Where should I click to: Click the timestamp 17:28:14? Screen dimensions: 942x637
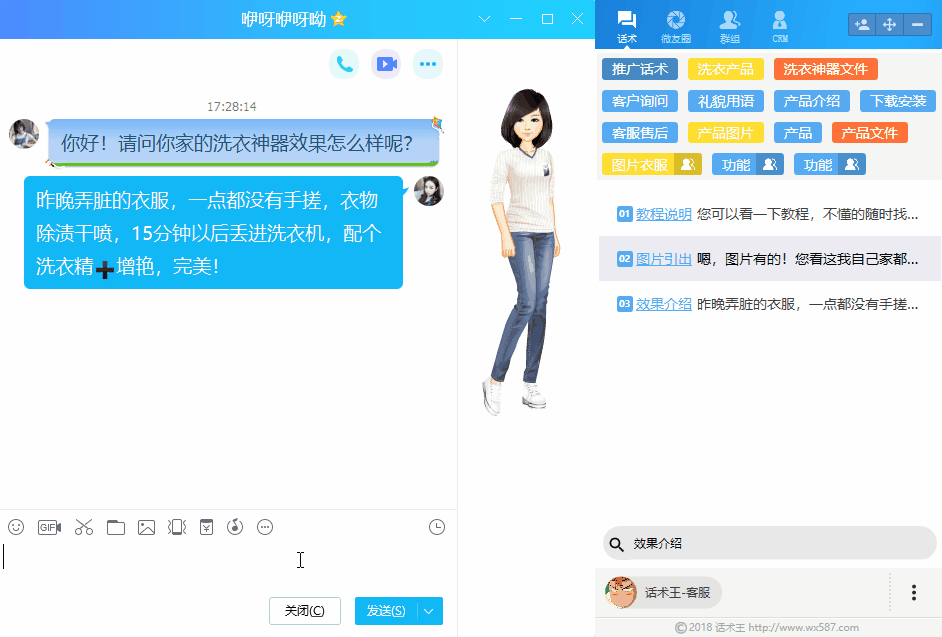pyautogui.click(x=232, y=106)
